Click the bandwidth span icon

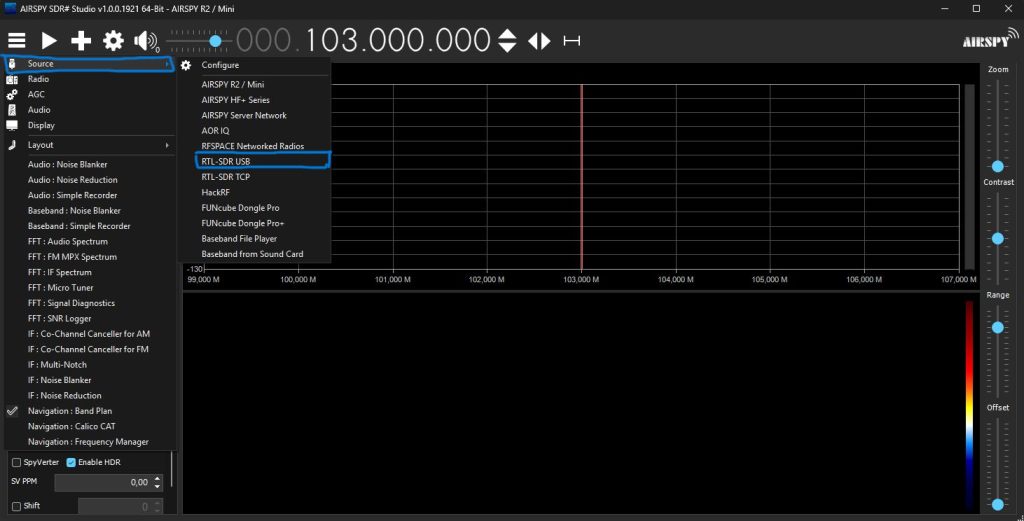572,40
